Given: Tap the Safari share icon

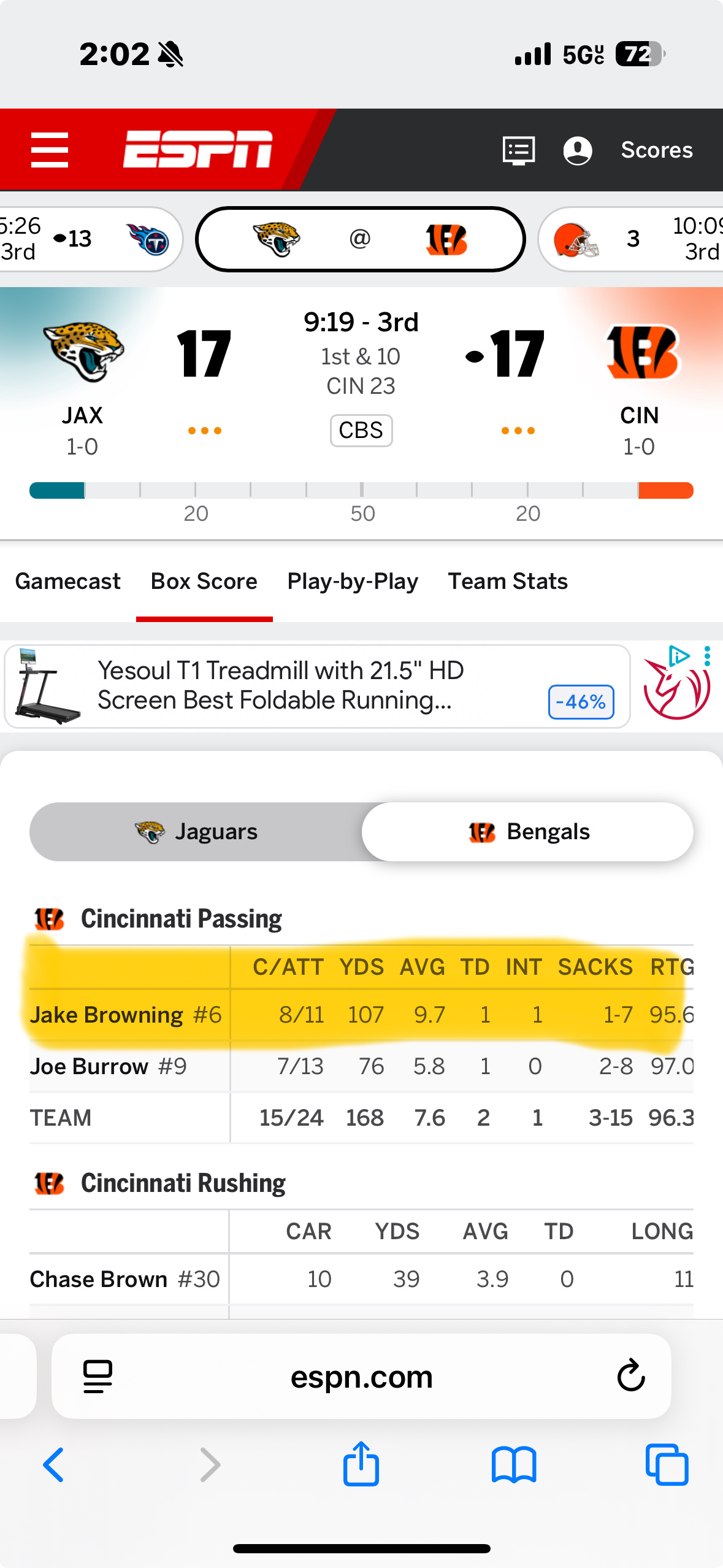Looking at the screenshot, I should pos(361,1464).
